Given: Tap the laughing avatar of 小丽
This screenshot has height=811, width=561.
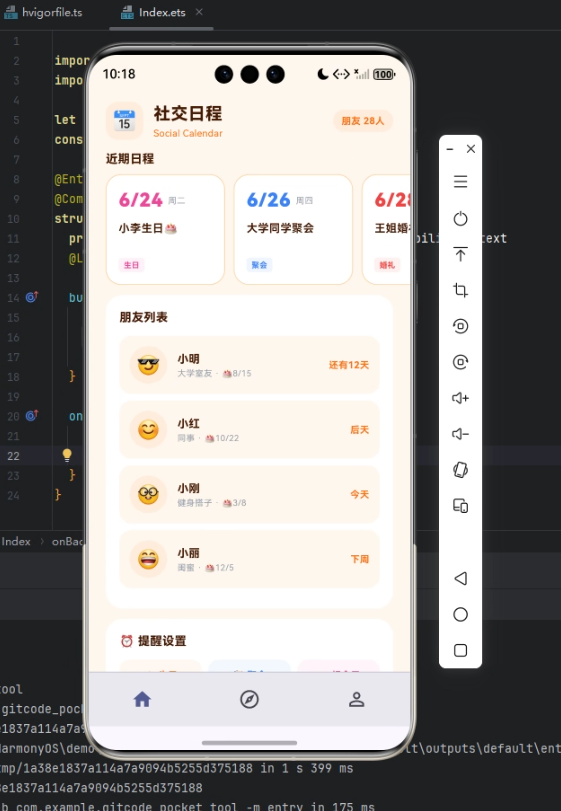Looking at the screenshot, I should (x=148, y=559).
